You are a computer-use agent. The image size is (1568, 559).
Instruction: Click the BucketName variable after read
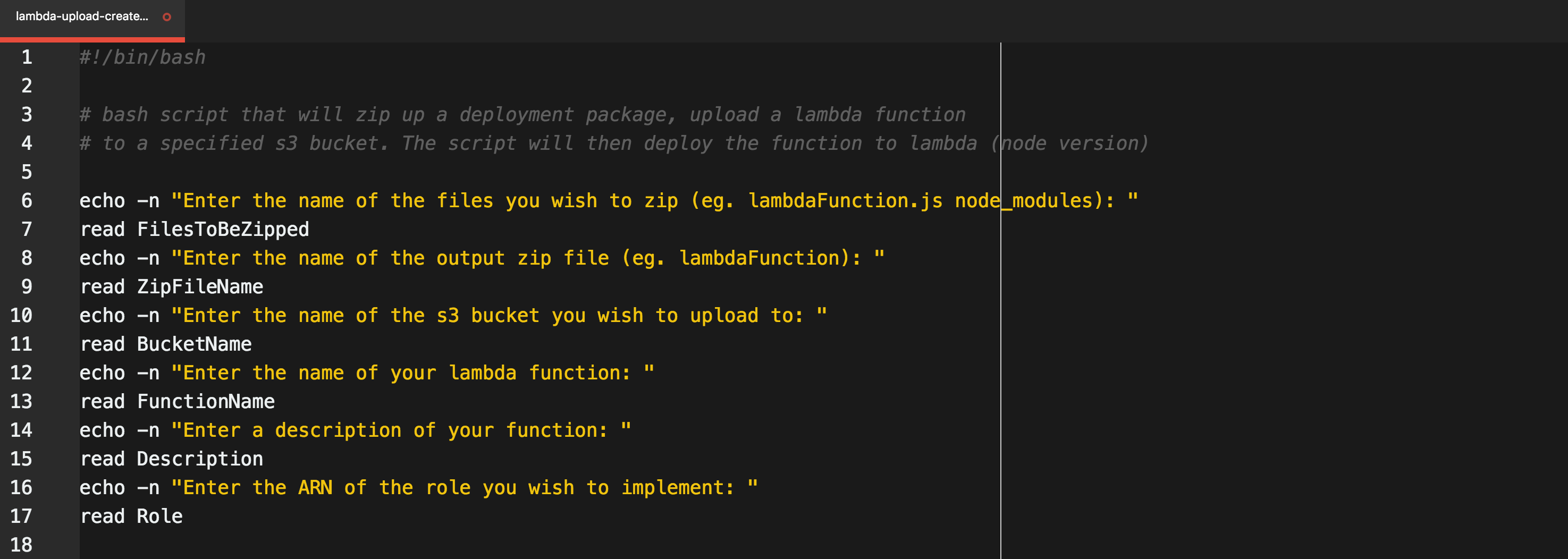click(x=194, y=344)
